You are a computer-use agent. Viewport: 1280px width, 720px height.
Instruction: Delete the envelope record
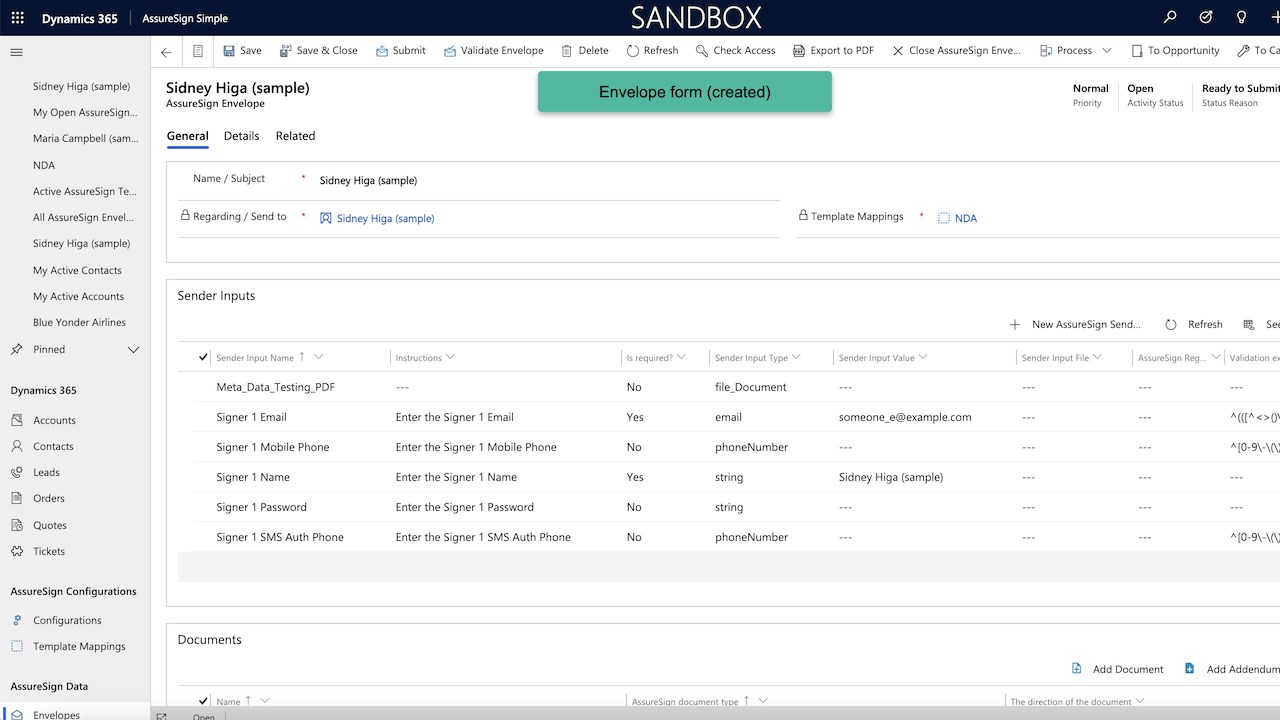coord(585,51)
